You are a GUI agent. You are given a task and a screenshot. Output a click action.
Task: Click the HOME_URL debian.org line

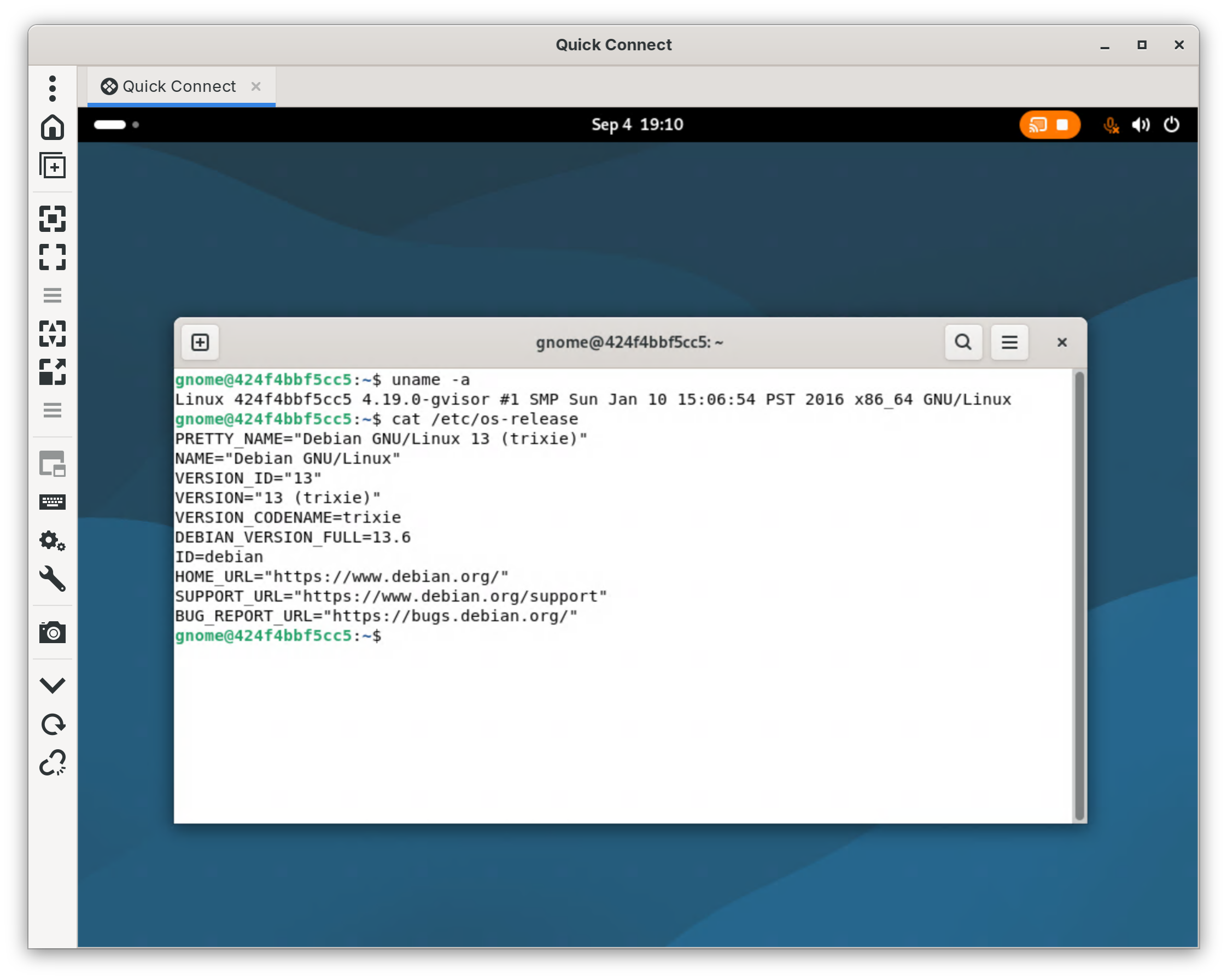341,576
